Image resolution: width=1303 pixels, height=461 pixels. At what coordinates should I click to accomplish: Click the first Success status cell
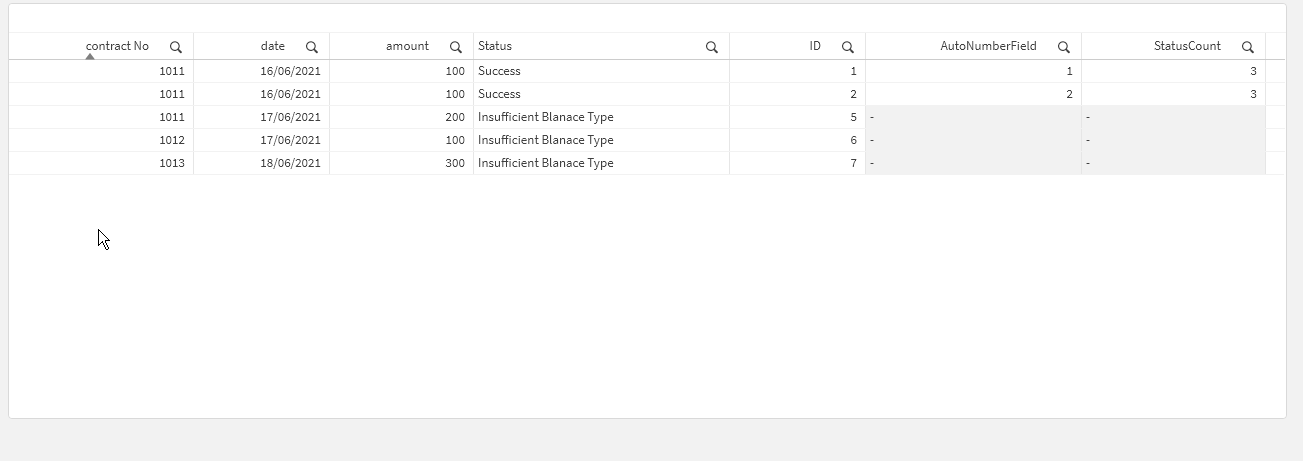point(499,71)
